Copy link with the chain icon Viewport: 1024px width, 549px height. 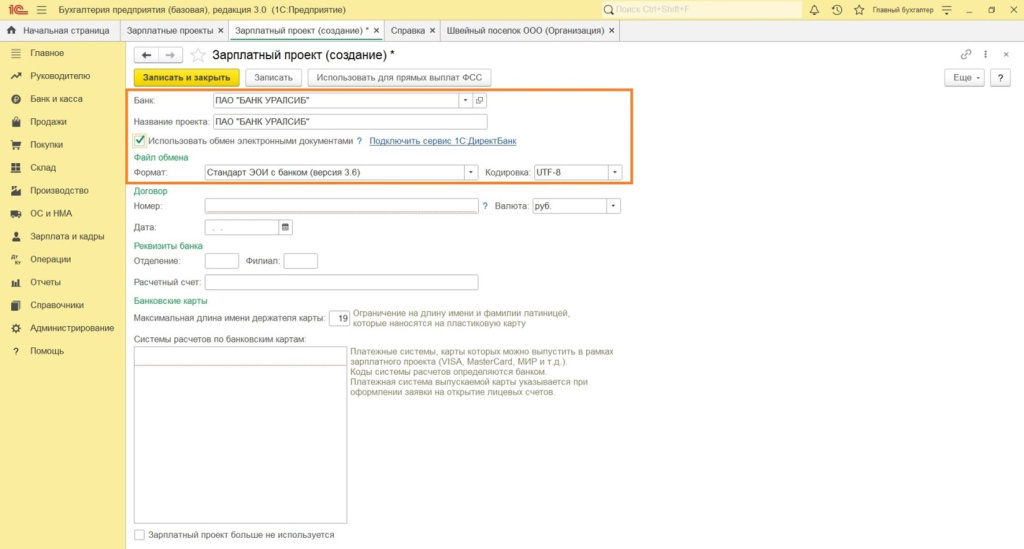tap(965, 55)
